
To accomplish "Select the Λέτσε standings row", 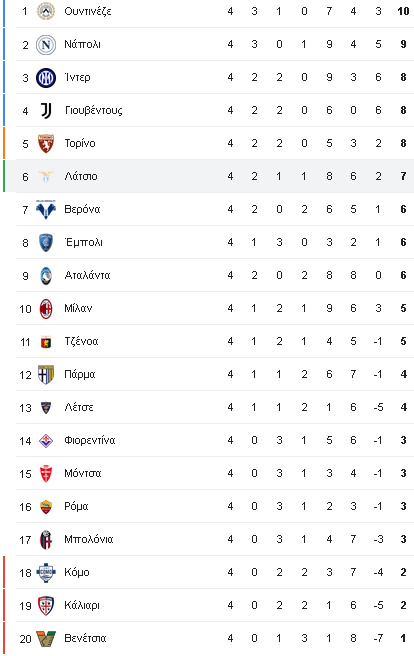I will click(x=215, y=407).
